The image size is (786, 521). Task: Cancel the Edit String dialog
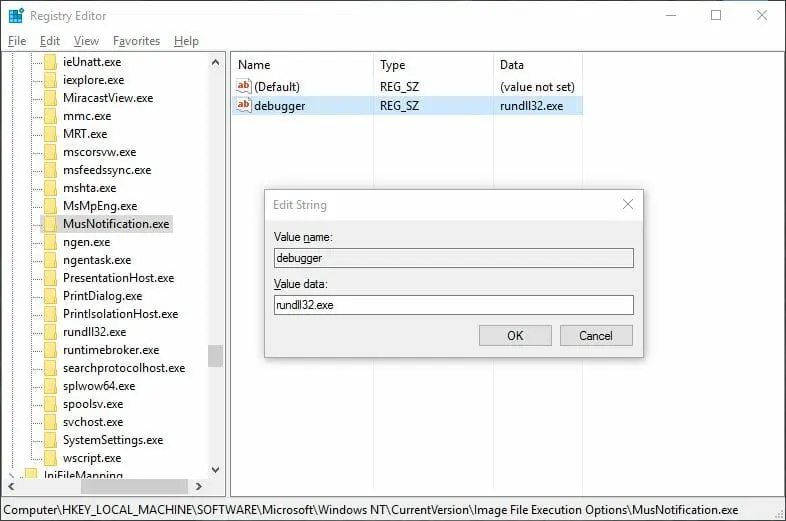point(596,335)
